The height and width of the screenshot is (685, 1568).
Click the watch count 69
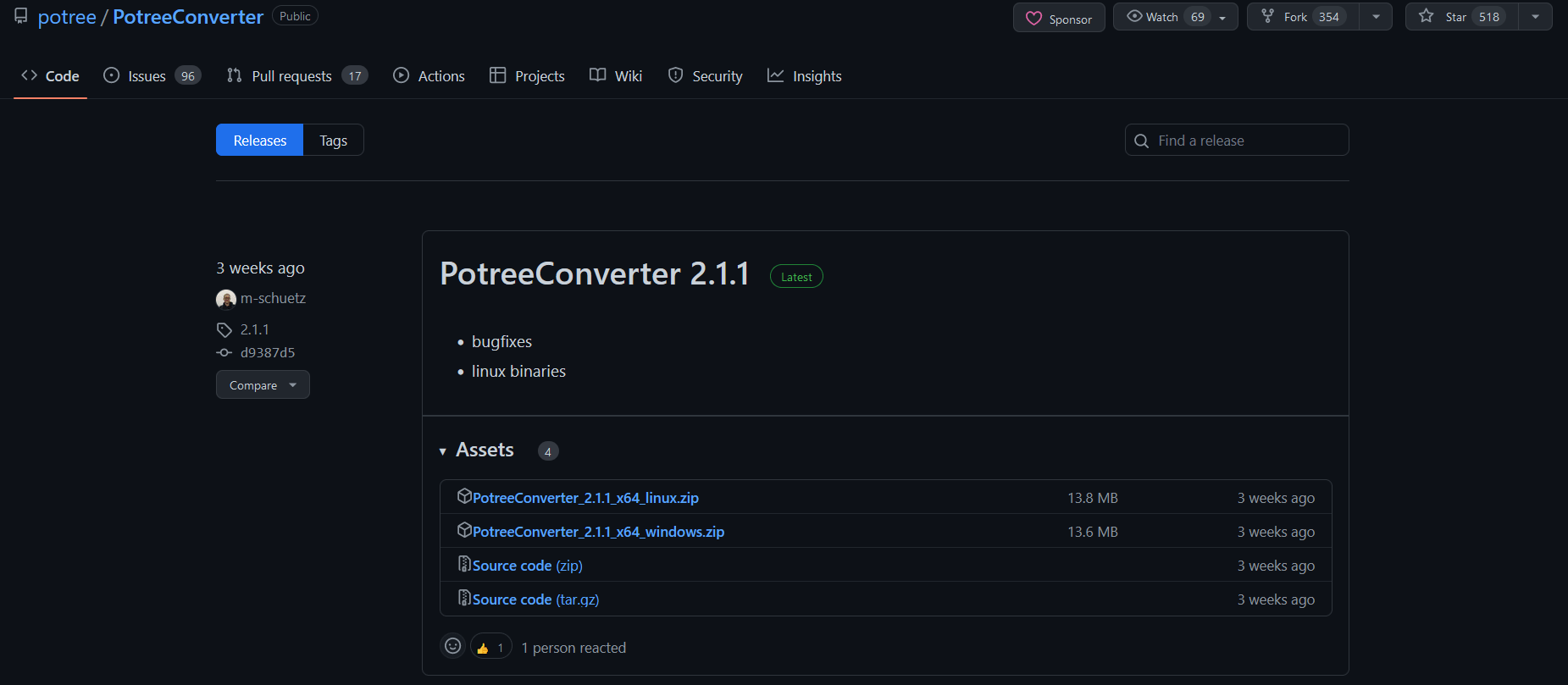tap(1198, 17)
